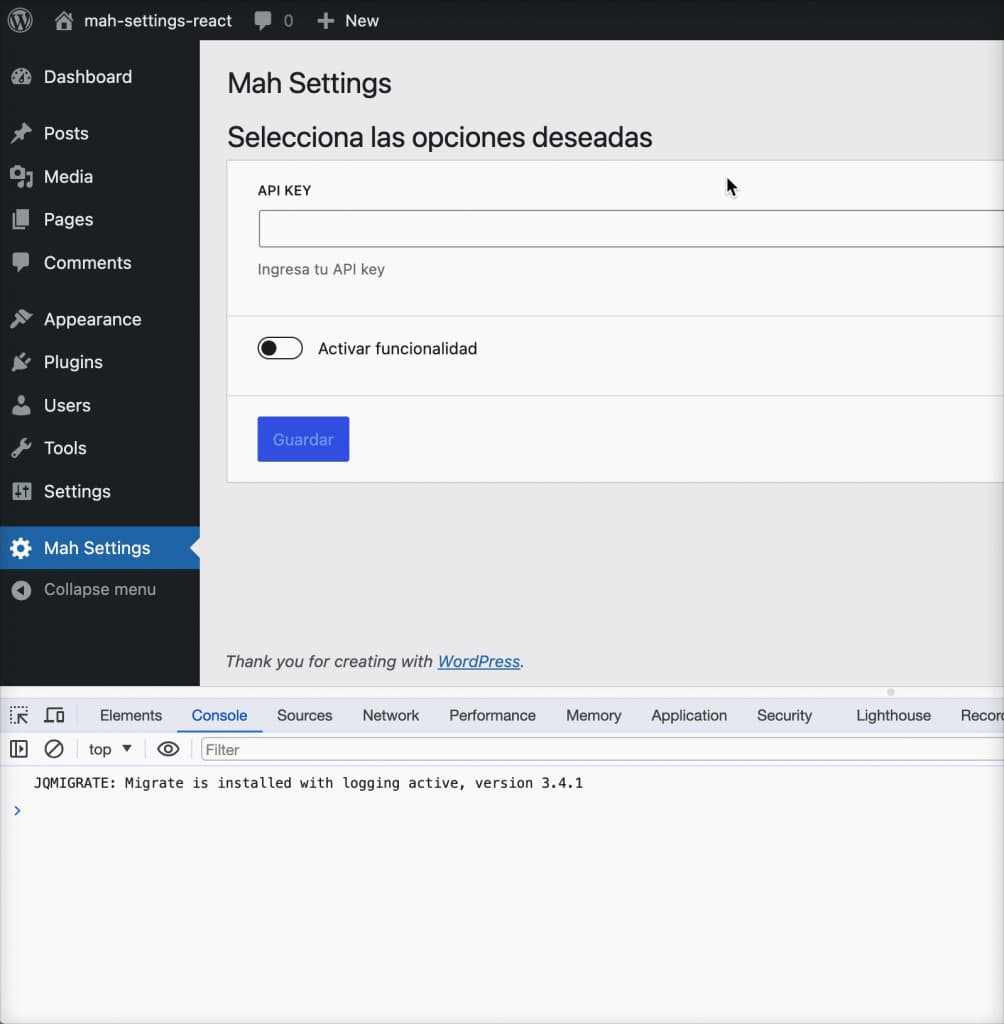
Task: Open the Appearance sidebar menu item
Action: coord(92,319)
